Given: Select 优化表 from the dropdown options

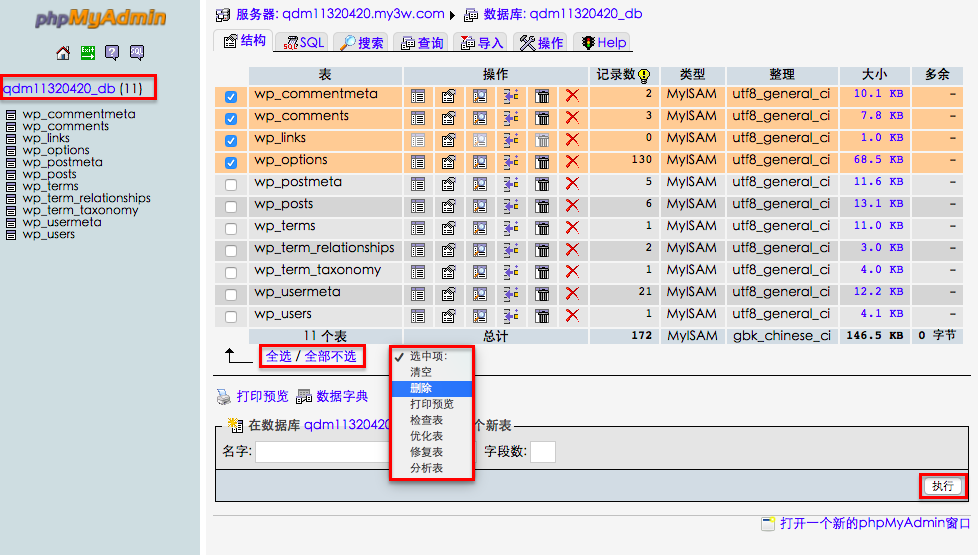Looking at the screenshot, I should point(426,436).
